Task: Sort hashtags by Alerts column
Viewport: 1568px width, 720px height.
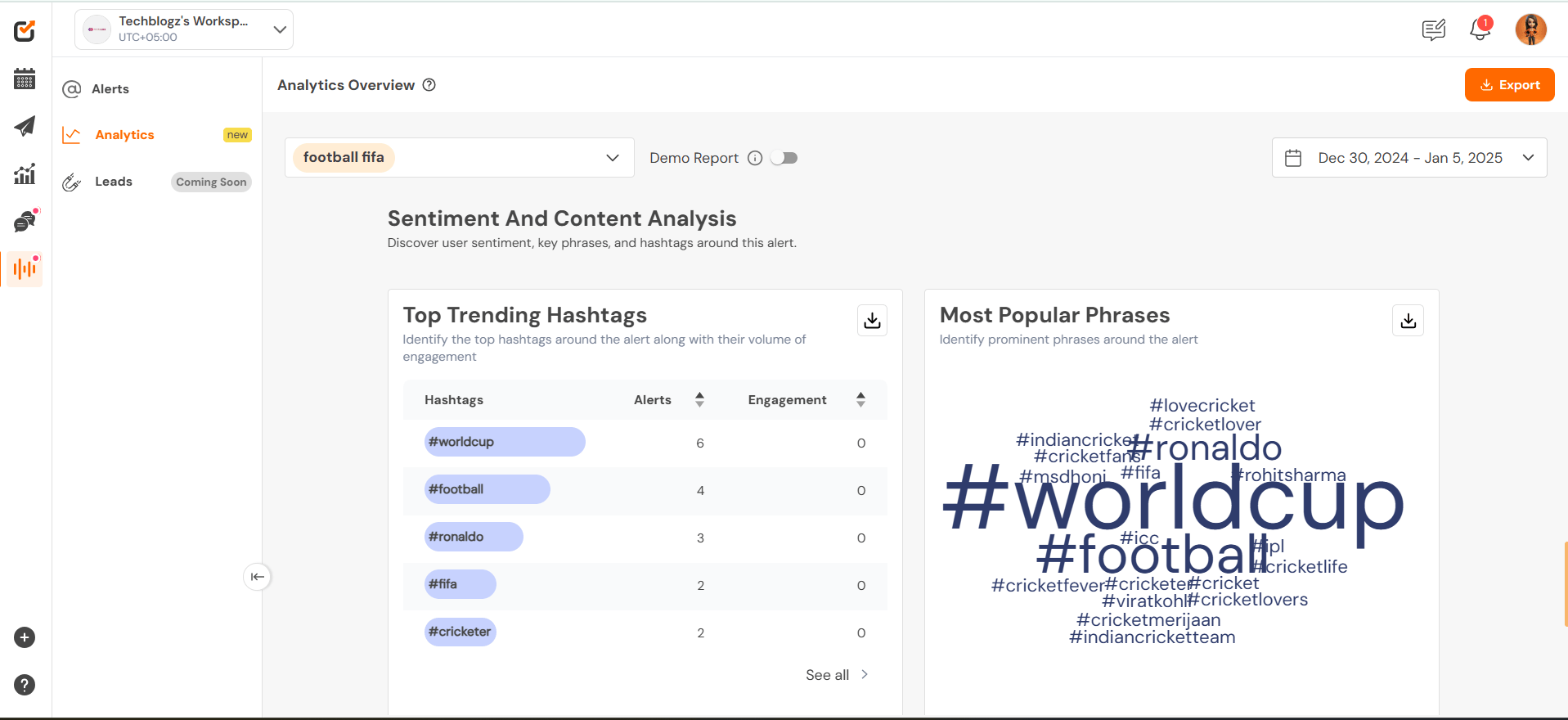Action: (x=699, y=399)
